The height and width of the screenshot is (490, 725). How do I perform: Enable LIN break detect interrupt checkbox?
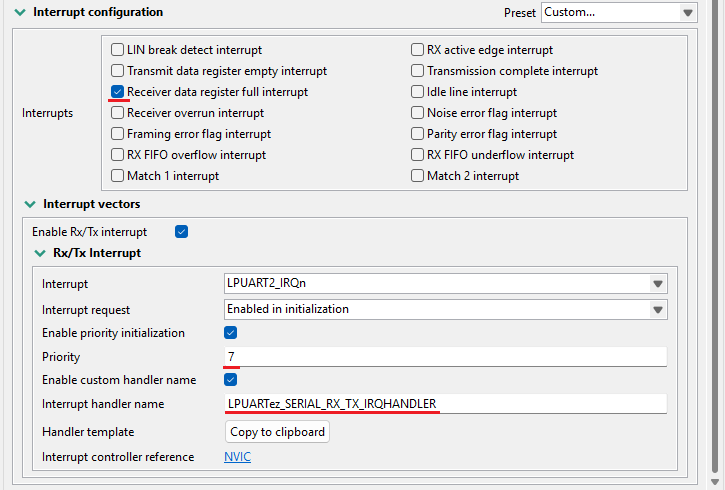pyautogui.click(x=118, y=50)
